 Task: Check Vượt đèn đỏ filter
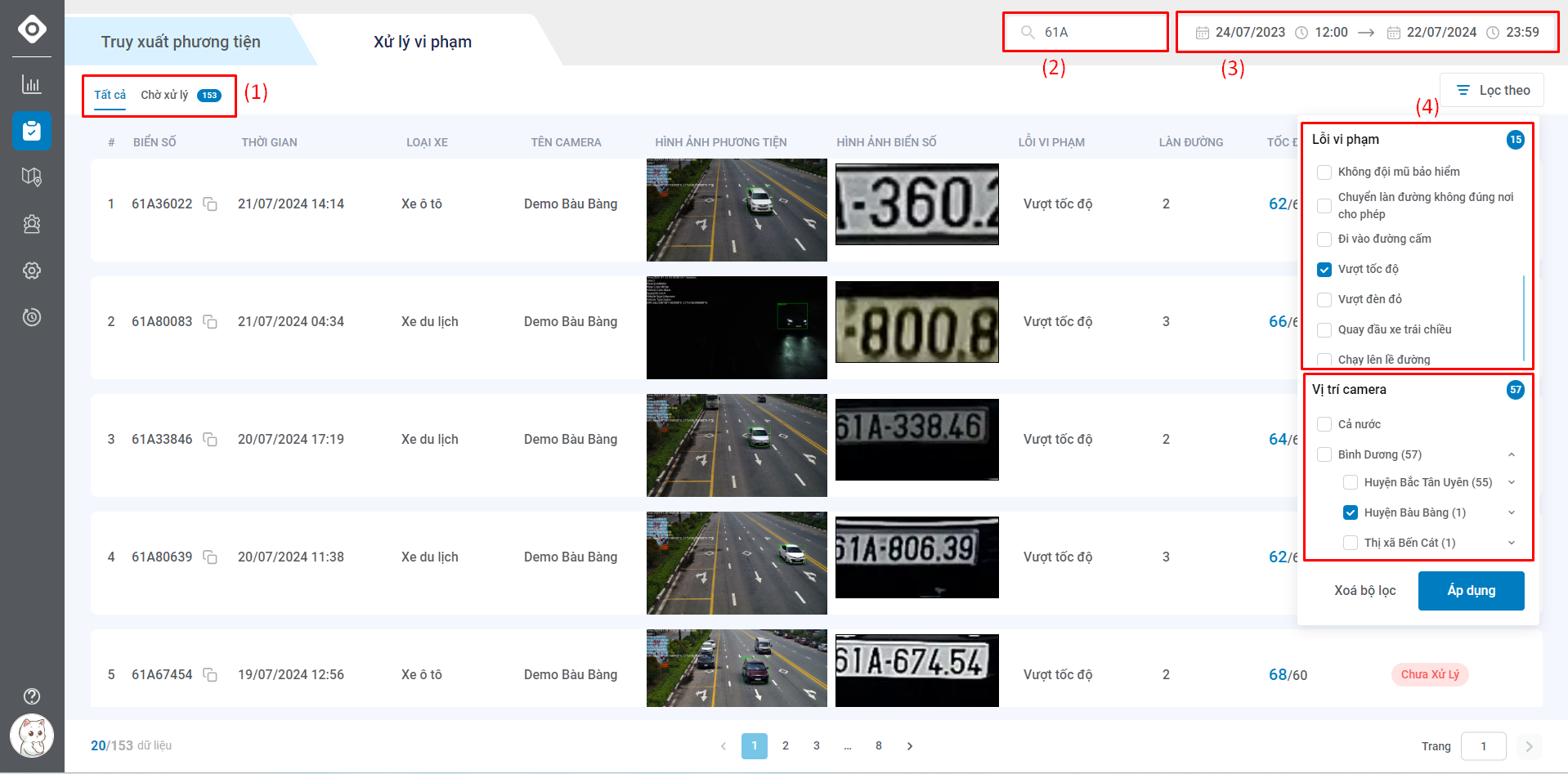(1324, 300)
